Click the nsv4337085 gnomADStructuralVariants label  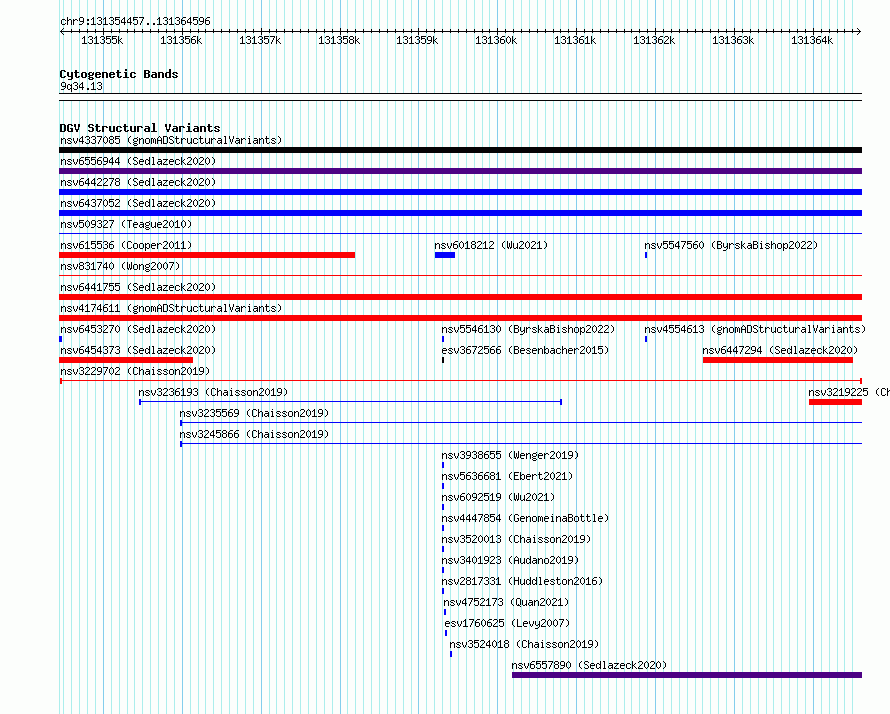pos(171,140)
